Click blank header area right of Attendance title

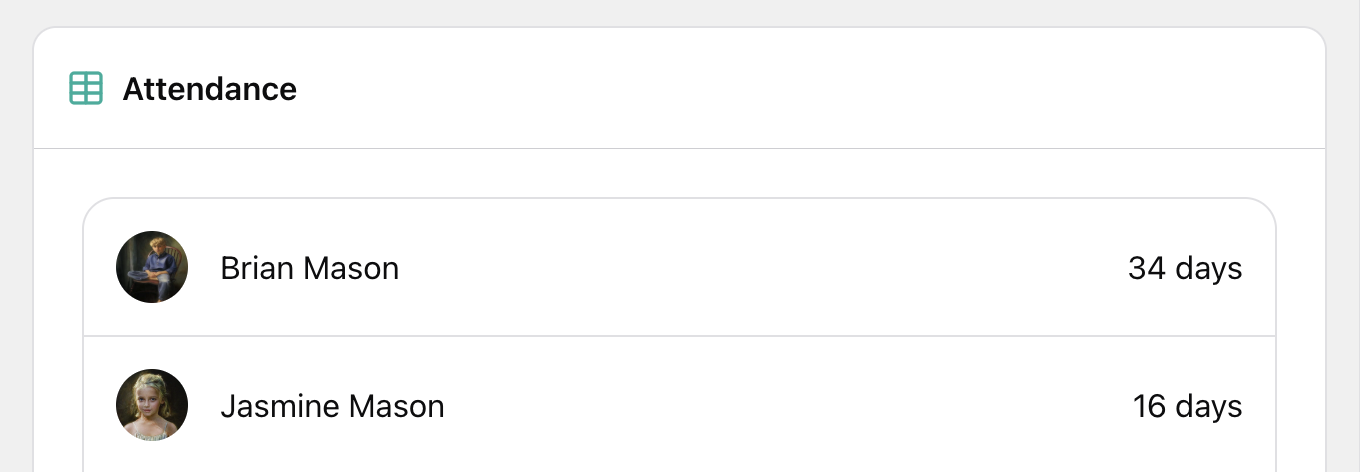pos(800,89)
